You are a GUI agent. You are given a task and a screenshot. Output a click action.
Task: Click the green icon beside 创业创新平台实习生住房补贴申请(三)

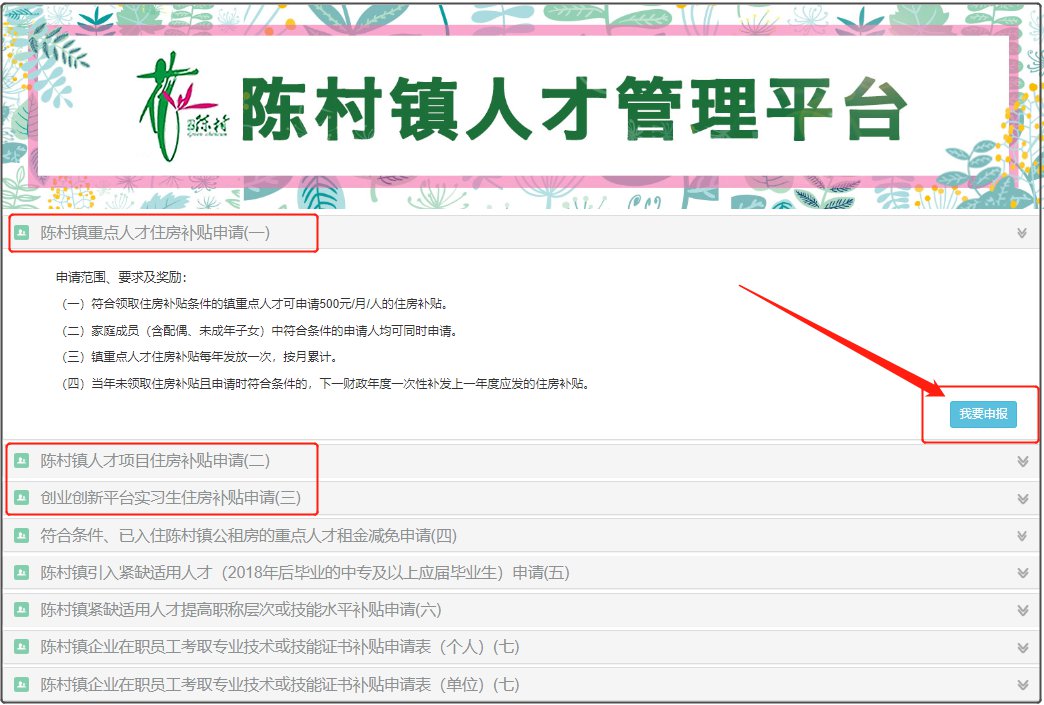[22, 498]
